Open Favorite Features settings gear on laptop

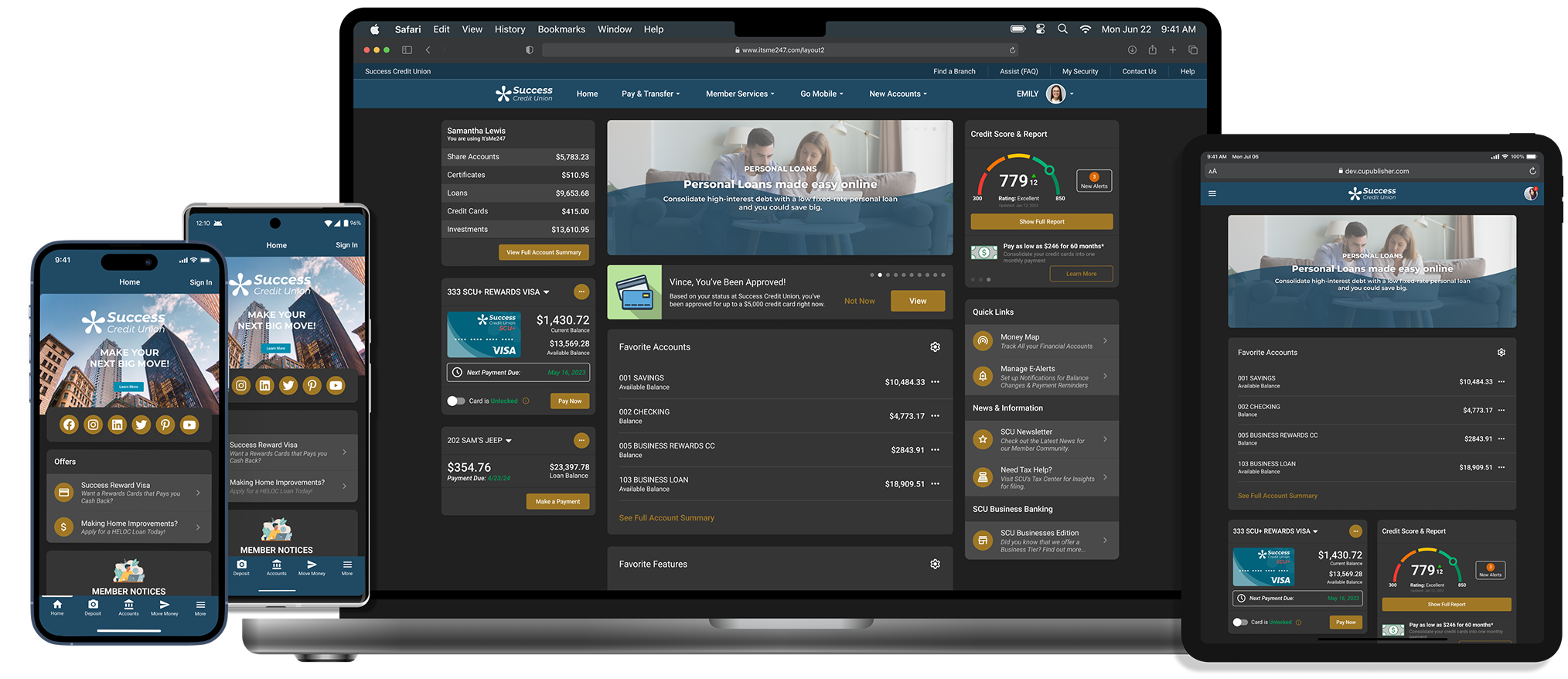click(x=935, y=565)
